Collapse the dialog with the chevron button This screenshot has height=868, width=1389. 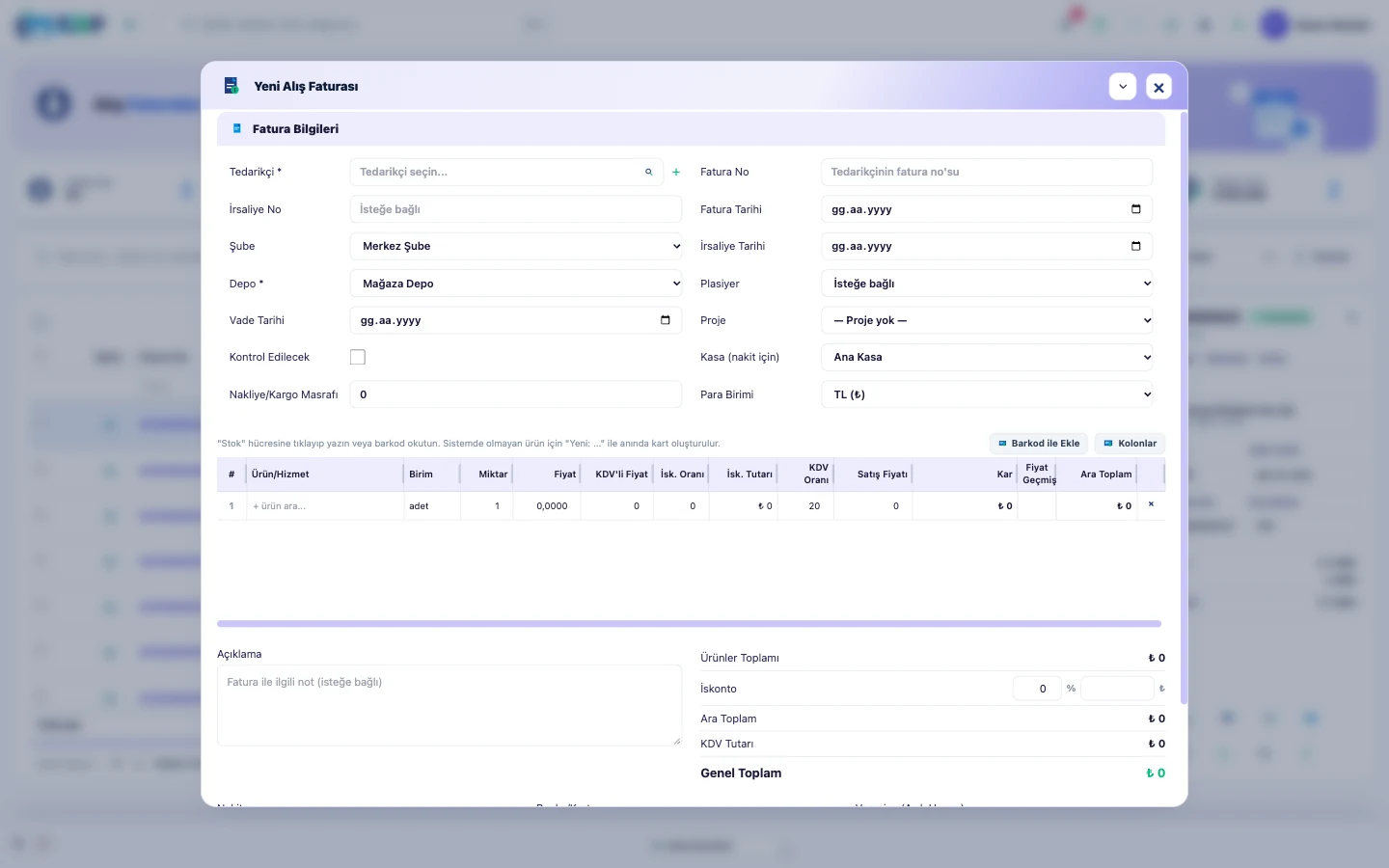point(1123,87)
